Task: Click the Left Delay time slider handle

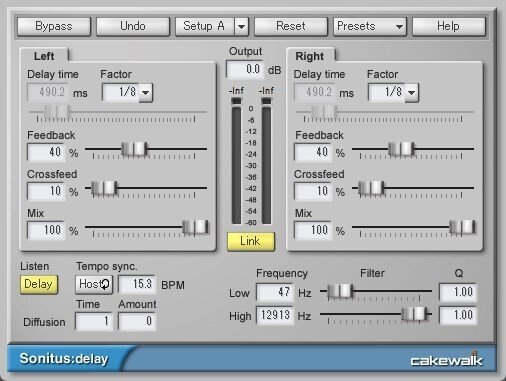Action: (x=57, y=112)
